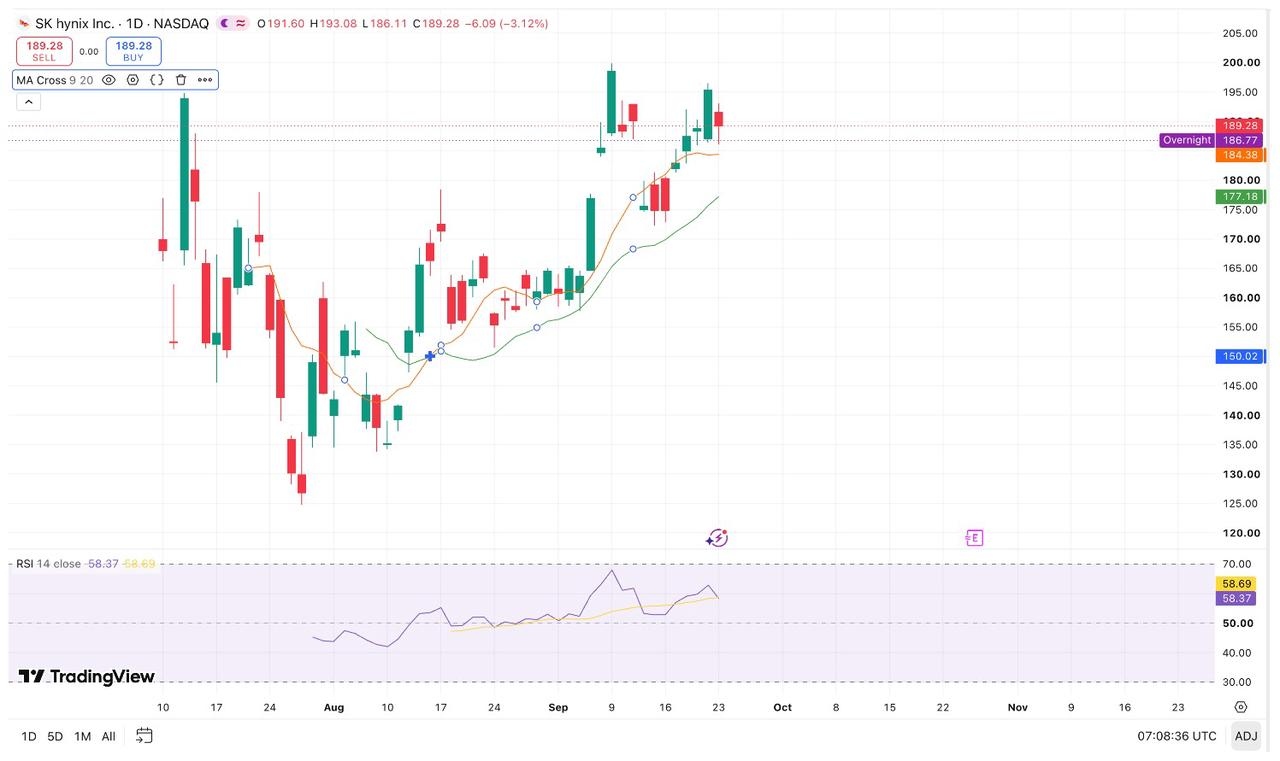Click the SK hynix Inc. symbol title
The image size is (1280, 761).
click(77, 23)
